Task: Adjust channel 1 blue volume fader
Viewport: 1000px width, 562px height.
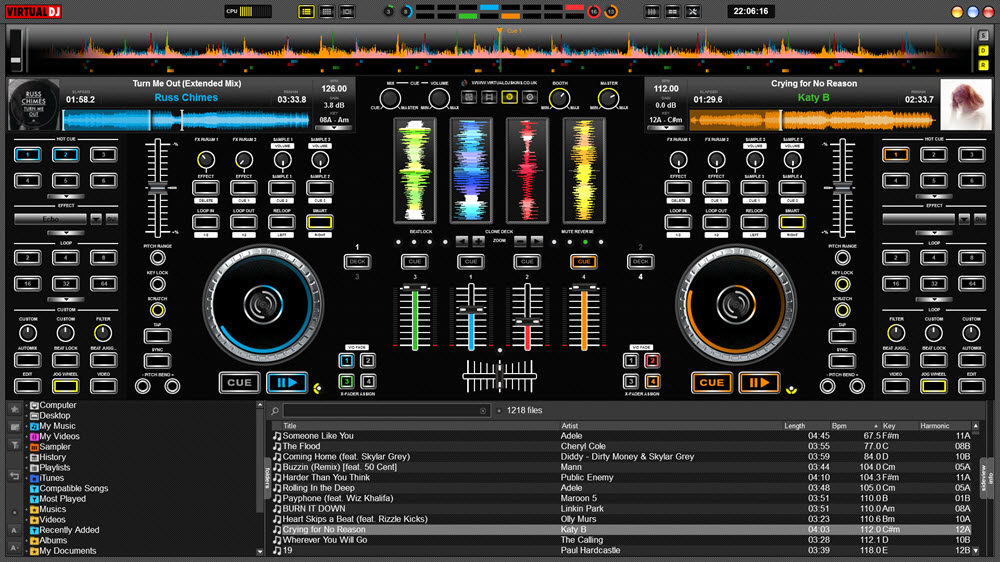Action: click(471, 309)
